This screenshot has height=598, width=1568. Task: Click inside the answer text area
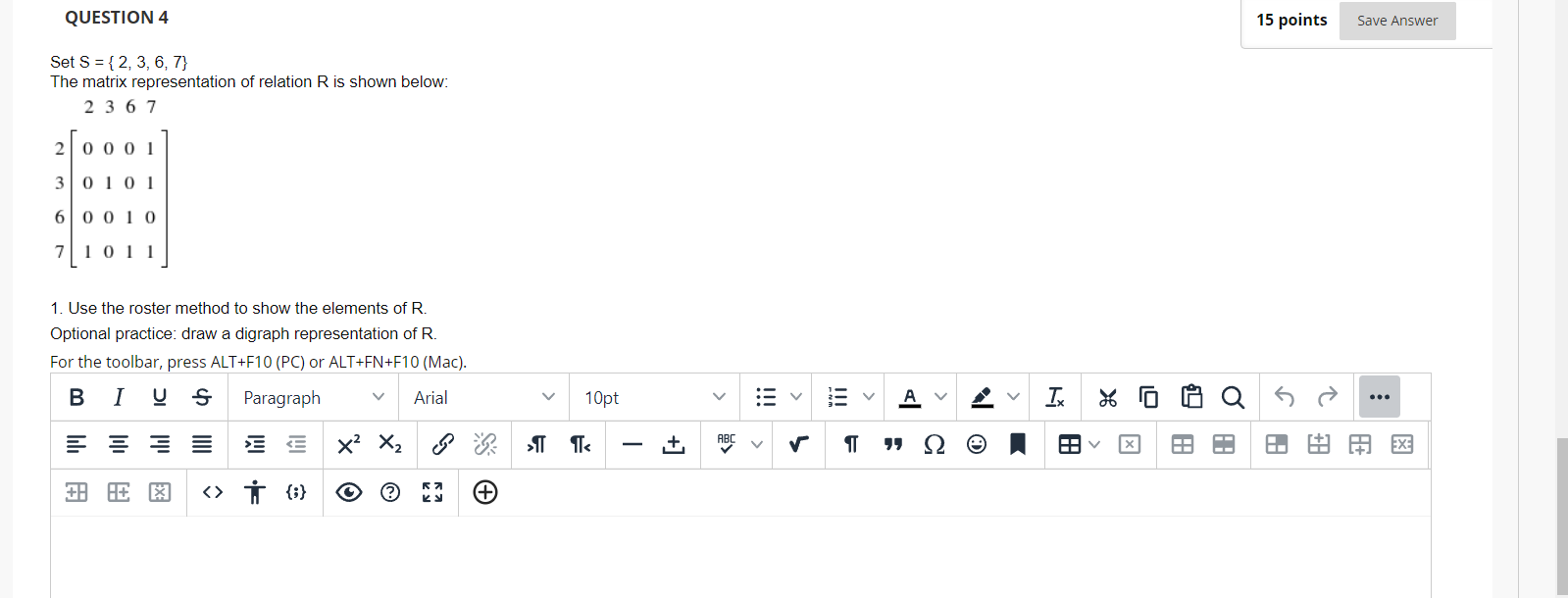pos(740,557)
